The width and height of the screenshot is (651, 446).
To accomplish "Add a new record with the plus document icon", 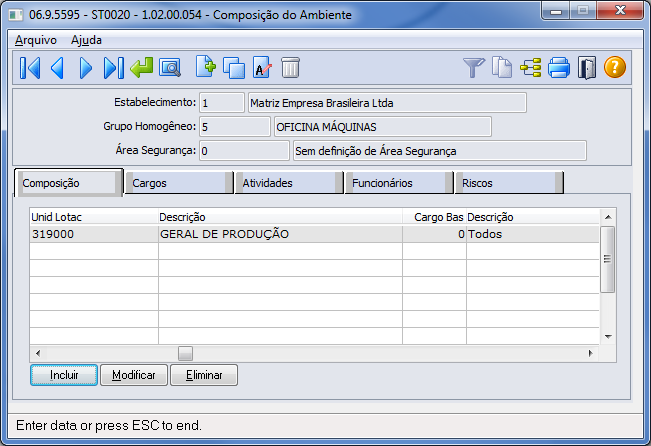I will [x=206, y=67].
